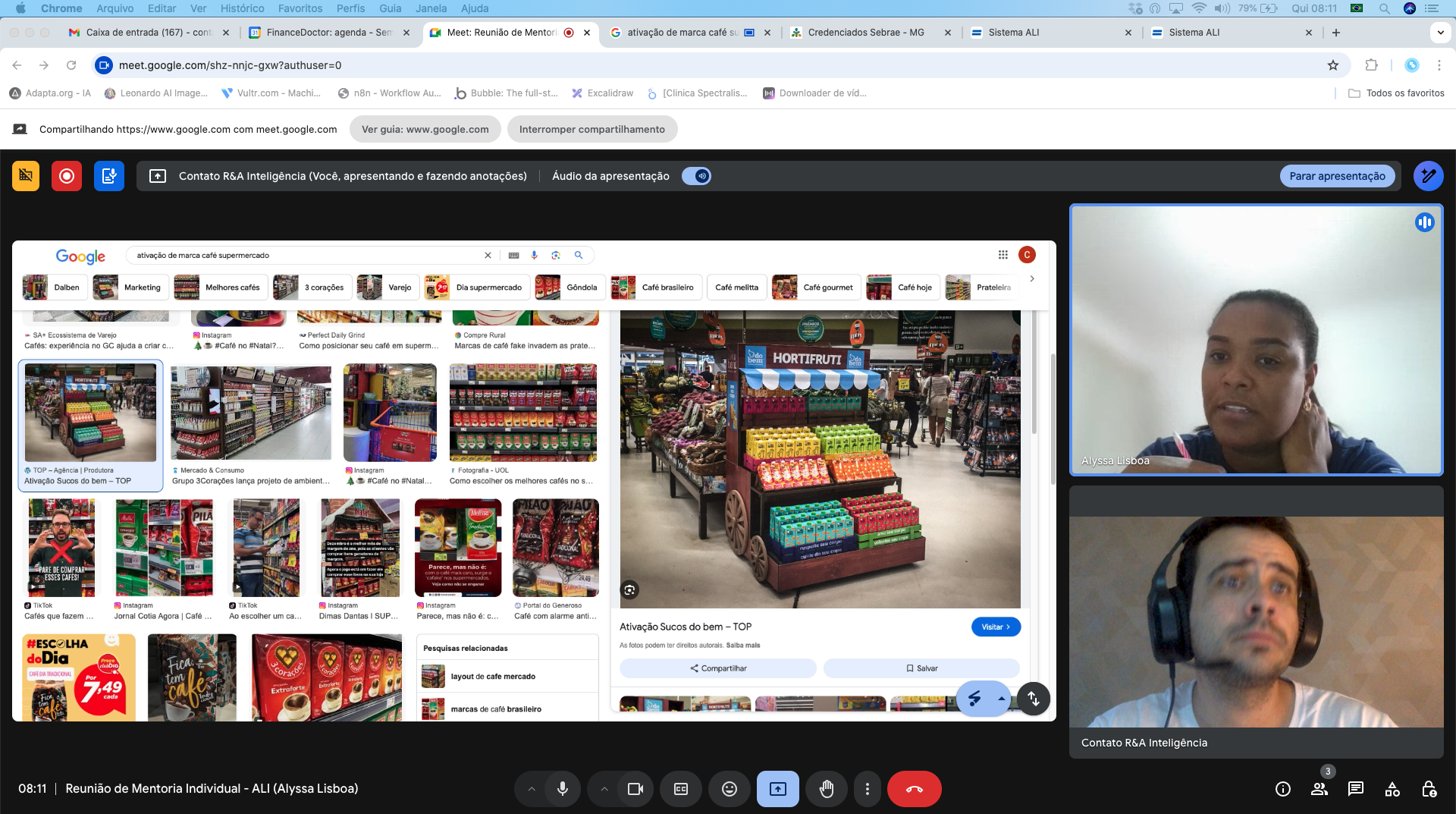
Task: Leave the call with red hangup button
Action: pyautogui.click(x=915, y=789)
